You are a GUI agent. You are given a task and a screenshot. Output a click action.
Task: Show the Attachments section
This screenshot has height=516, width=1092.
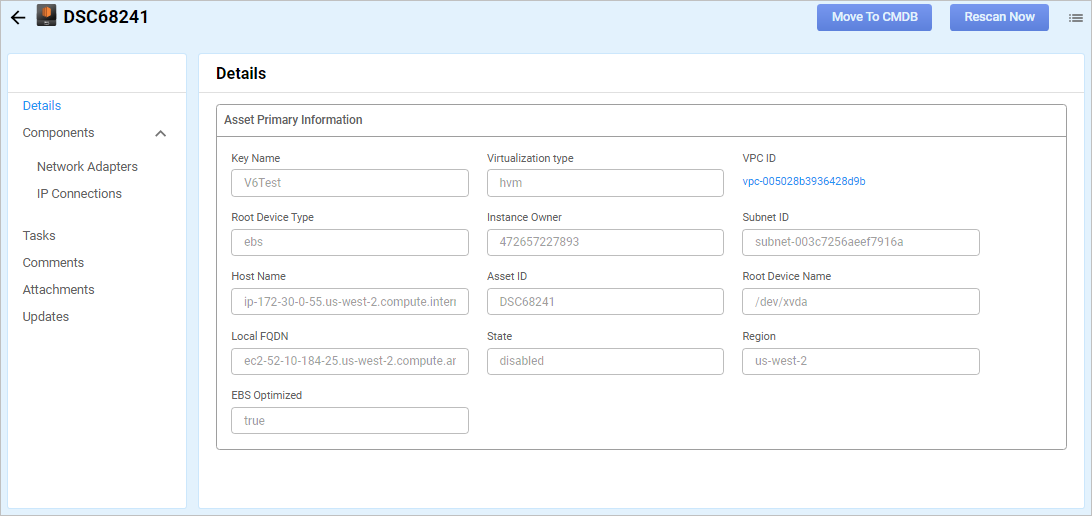tap(58, 290)
